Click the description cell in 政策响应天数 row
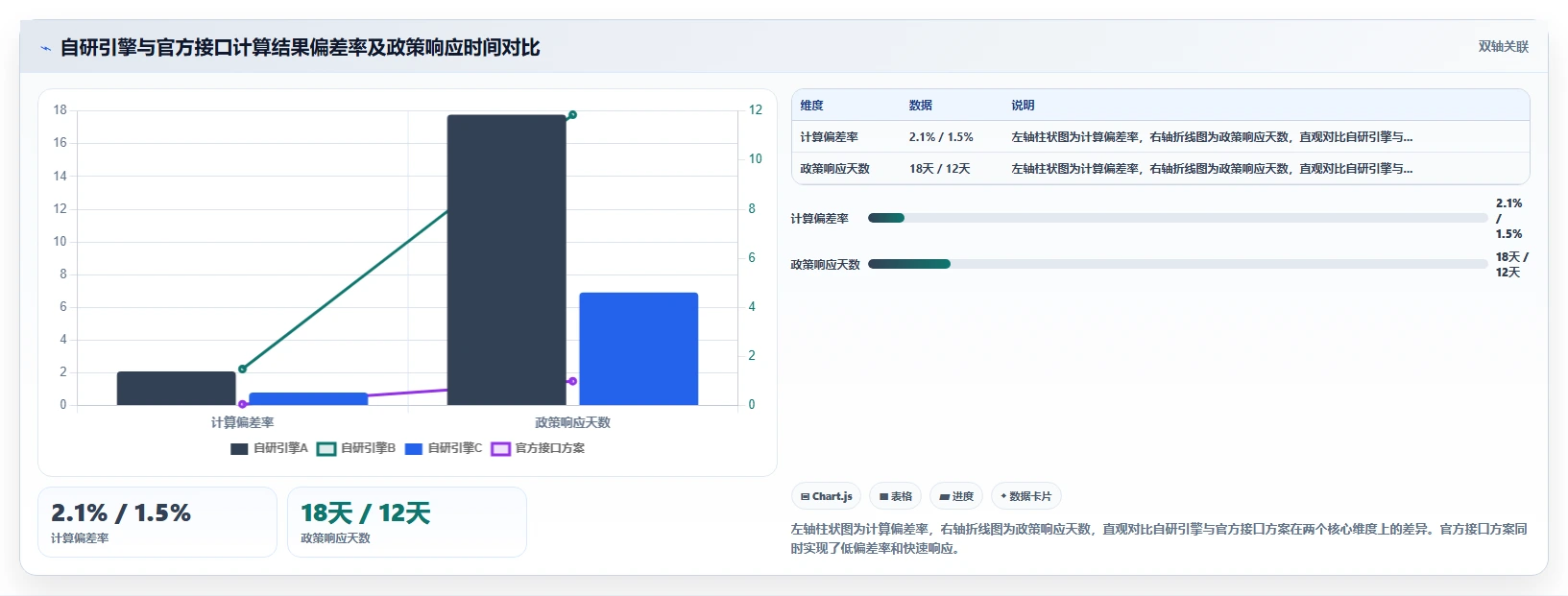 click(x=1212, y=169)
